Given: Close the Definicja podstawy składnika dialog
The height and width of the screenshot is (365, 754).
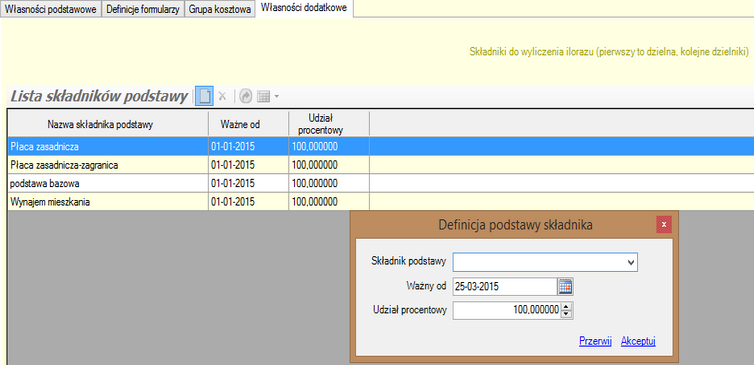Looking at the screenshot, I should 664,225.
